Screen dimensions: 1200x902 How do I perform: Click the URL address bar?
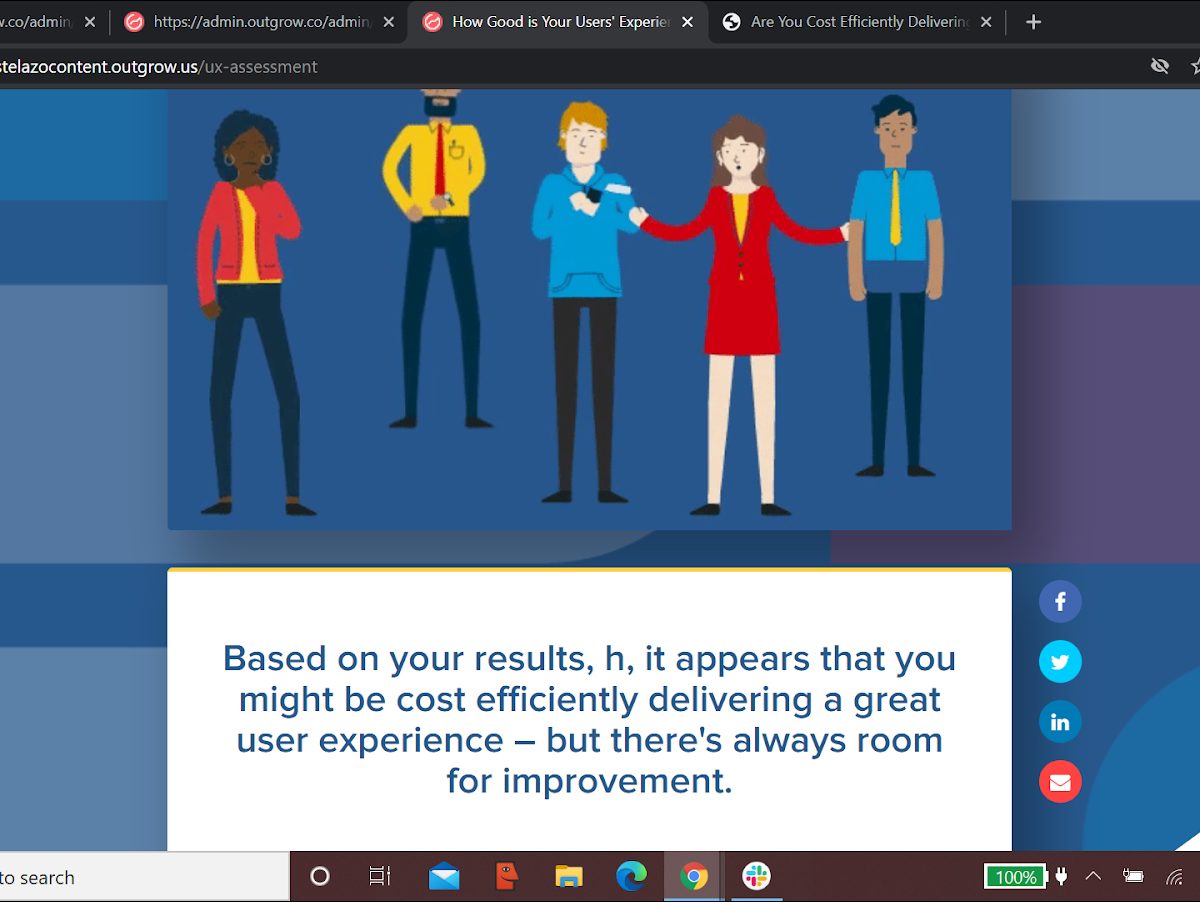(x=500, y=66)
